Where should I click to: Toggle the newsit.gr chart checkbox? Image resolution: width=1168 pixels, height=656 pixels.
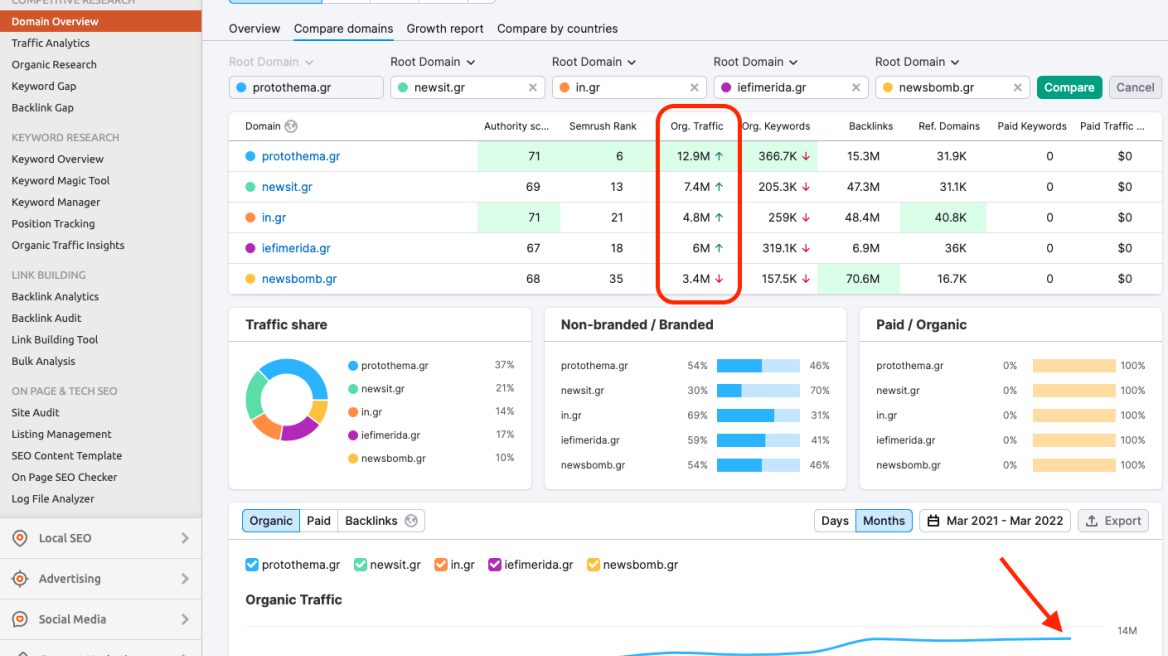pyautogui.click(x=361, y=565)
